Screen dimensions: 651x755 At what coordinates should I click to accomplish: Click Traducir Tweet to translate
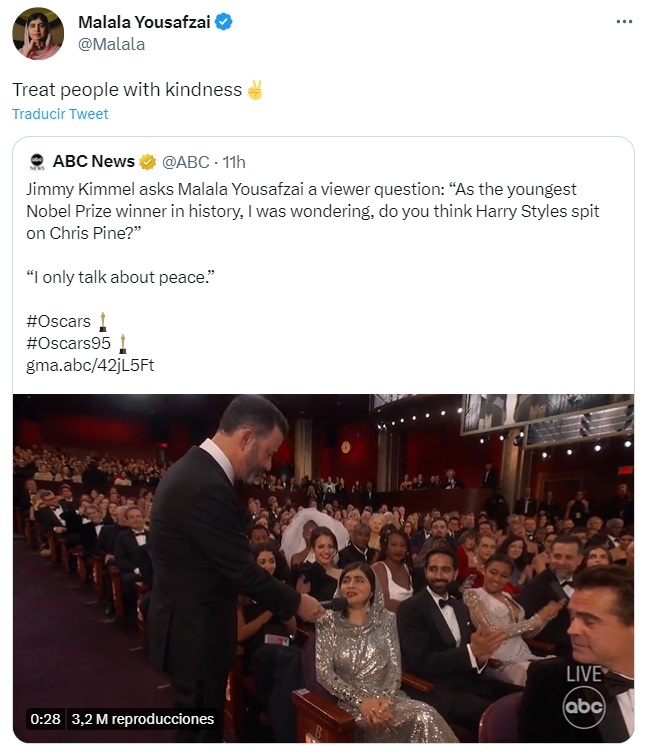(x=60, y=114)
